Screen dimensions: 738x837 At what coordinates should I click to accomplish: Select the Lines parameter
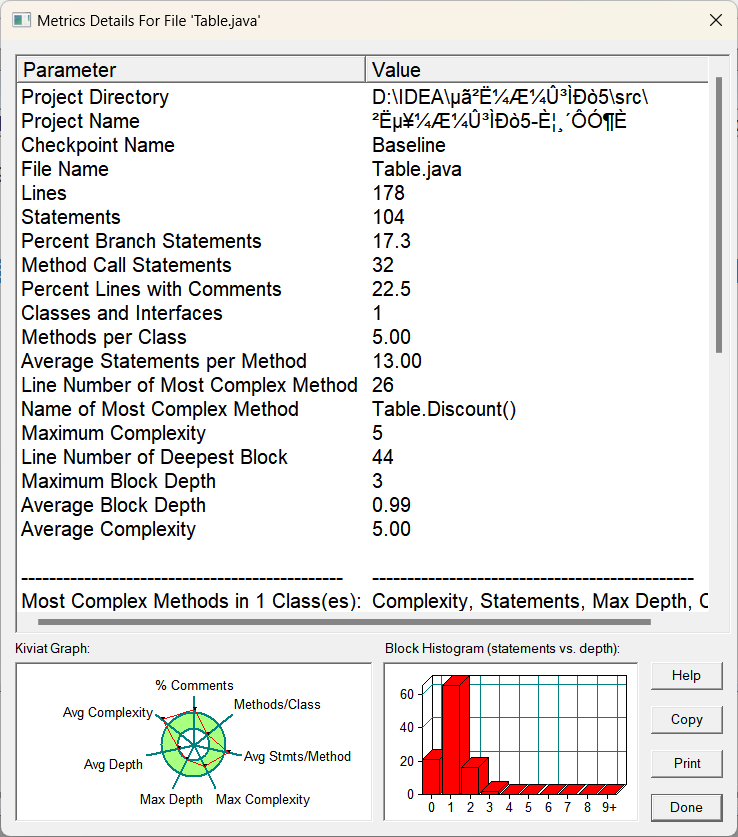pyautogui.click(x=44, y=193)
